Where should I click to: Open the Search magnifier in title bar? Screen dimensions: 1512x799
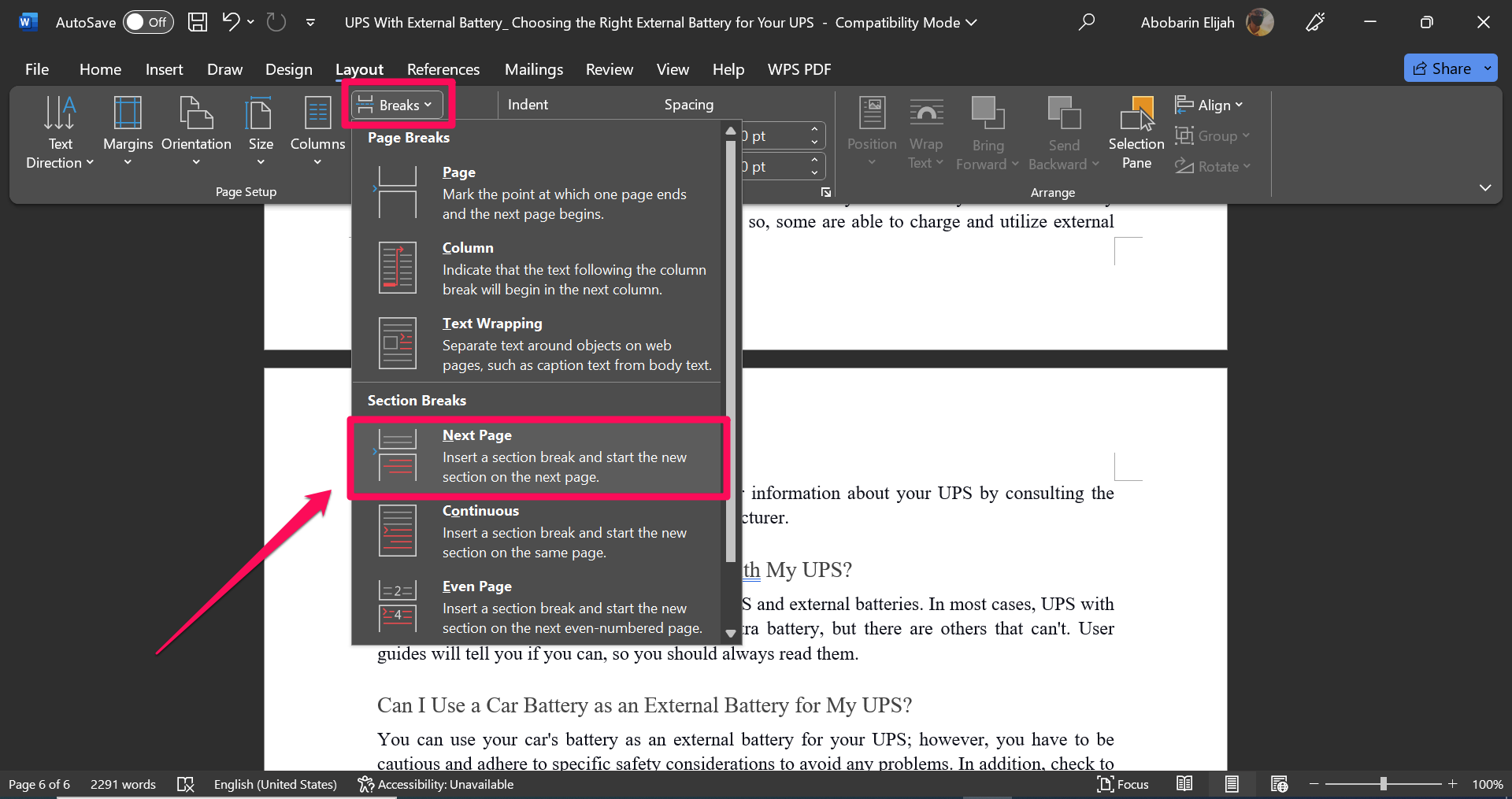[1087, 22]
